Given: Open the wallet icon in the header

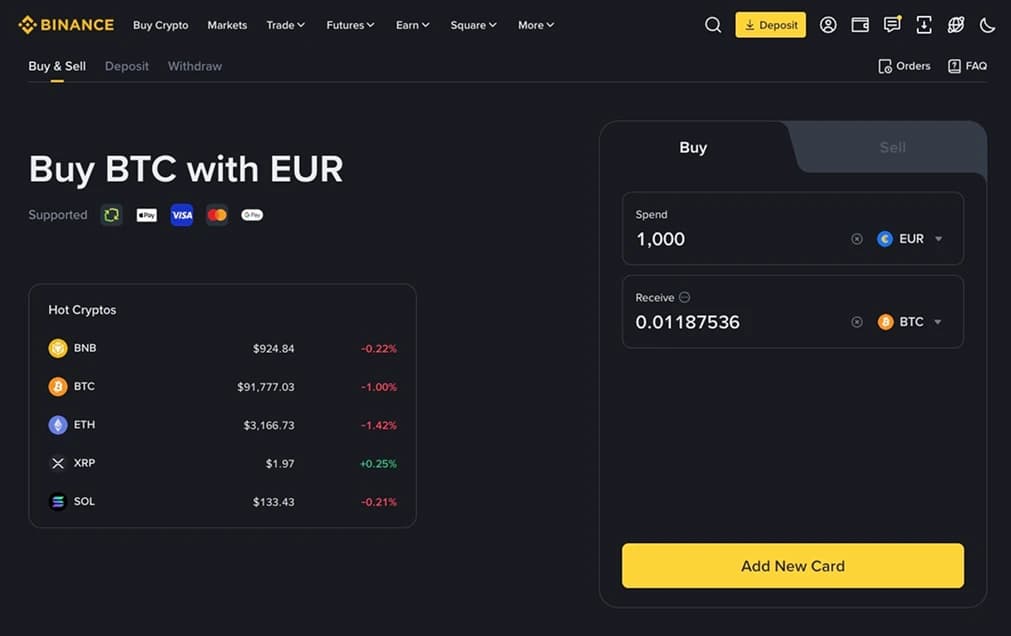Looking at the screenshot, I should click(860, 24).
